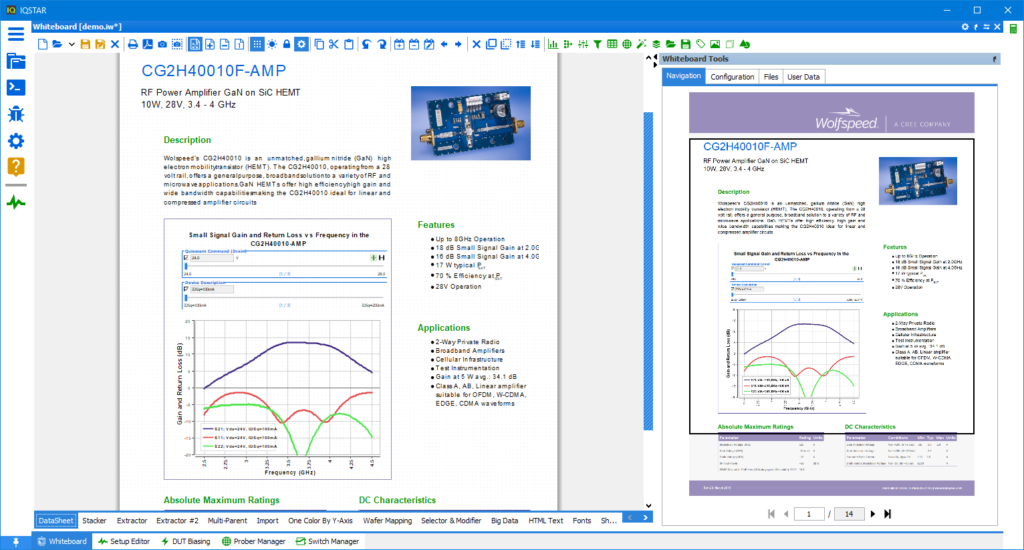Switch to the Configuration tab
The image size is (1024, 550).
pyautogui.click(x=732, y=77)
